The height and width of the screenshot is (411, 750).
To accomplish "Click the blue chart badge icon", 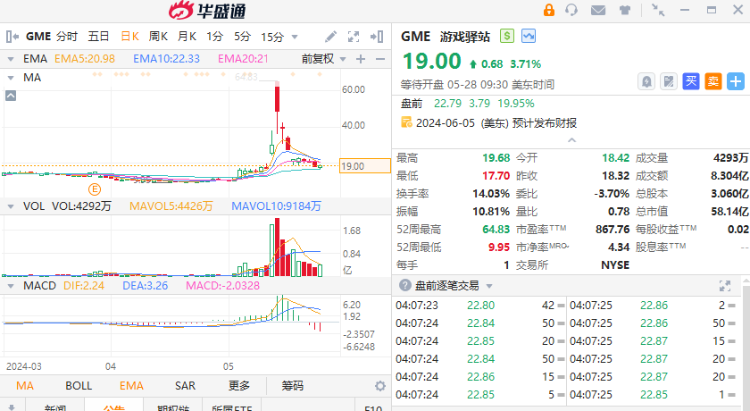I will click(529, 36).
